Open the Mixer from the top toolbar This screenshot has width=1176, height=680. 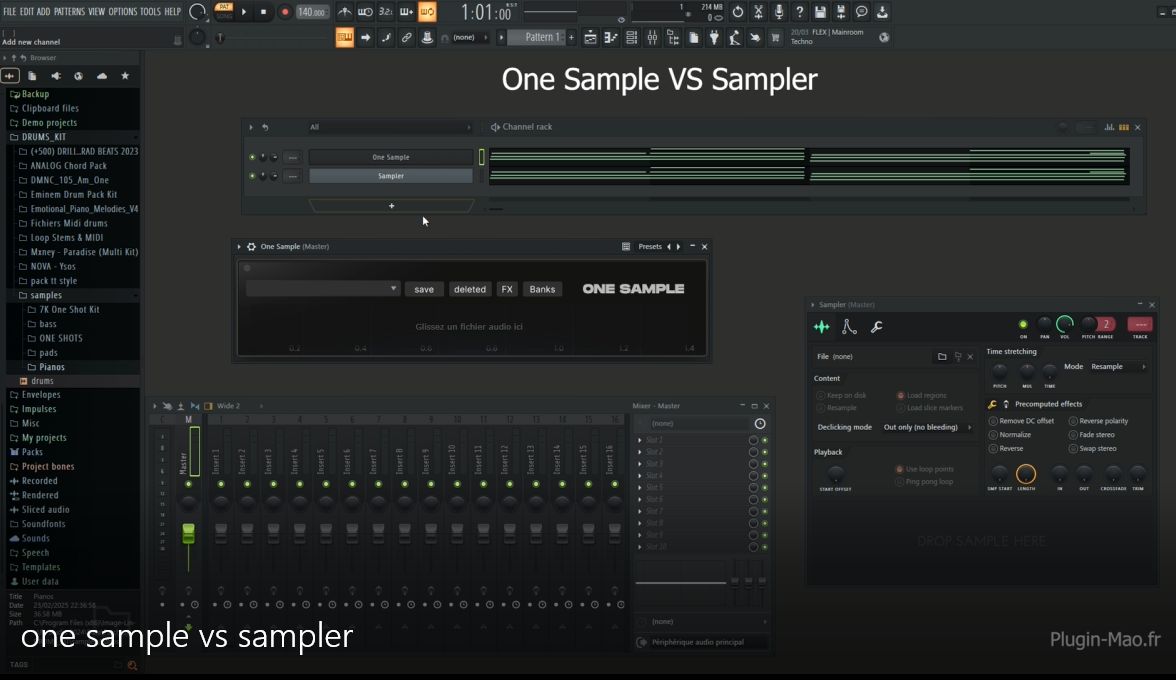tap(653, 37)
